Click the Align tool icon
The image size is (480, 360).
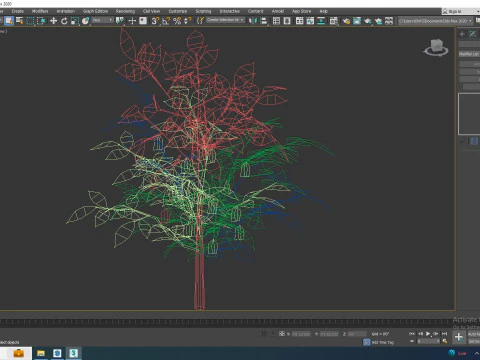264,21
